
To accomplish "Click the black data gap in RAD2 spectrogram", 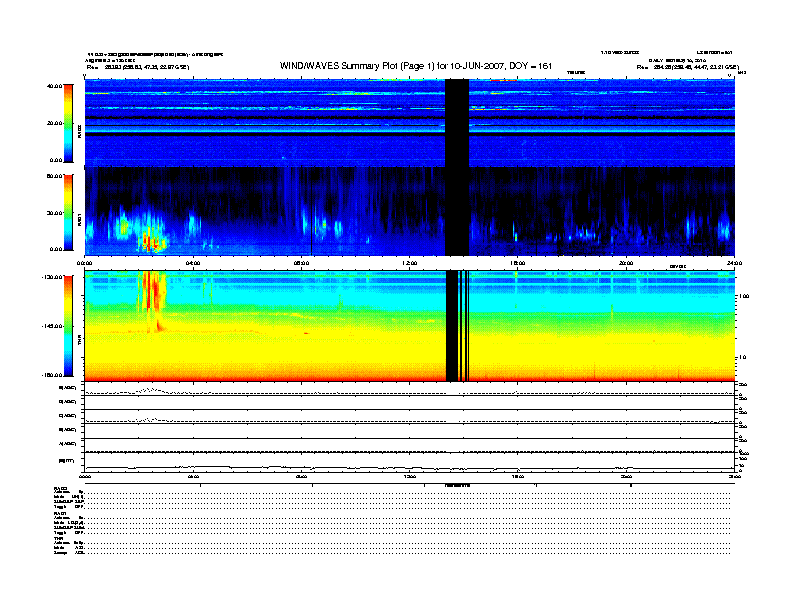I will tap(457, 123).
